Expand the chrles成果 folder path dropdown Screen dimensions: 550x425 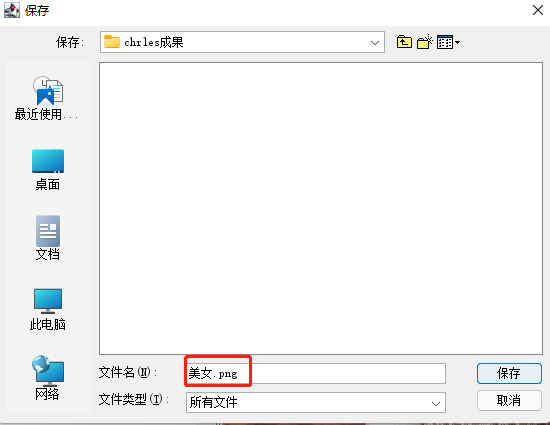pyautogui.click(x=375, y=43)
